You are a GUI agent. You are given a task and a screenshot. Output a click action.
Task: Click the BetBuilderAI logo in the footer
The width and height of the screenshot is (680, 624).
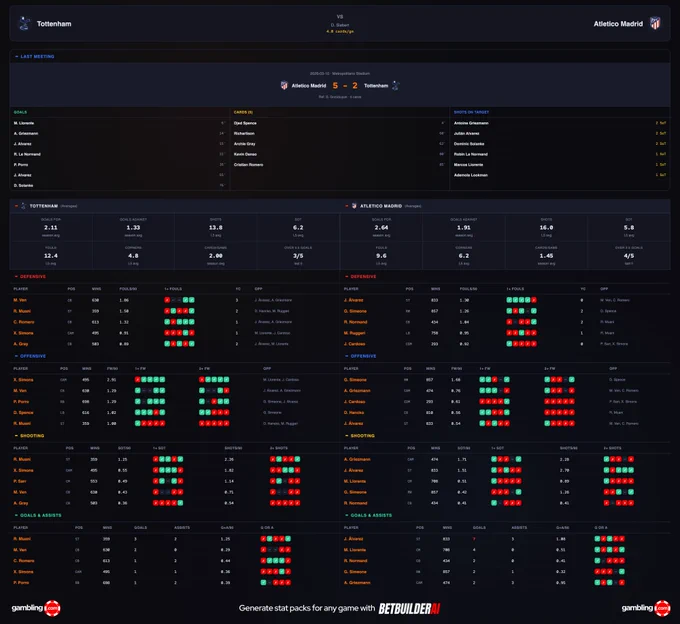click(409, 608)
